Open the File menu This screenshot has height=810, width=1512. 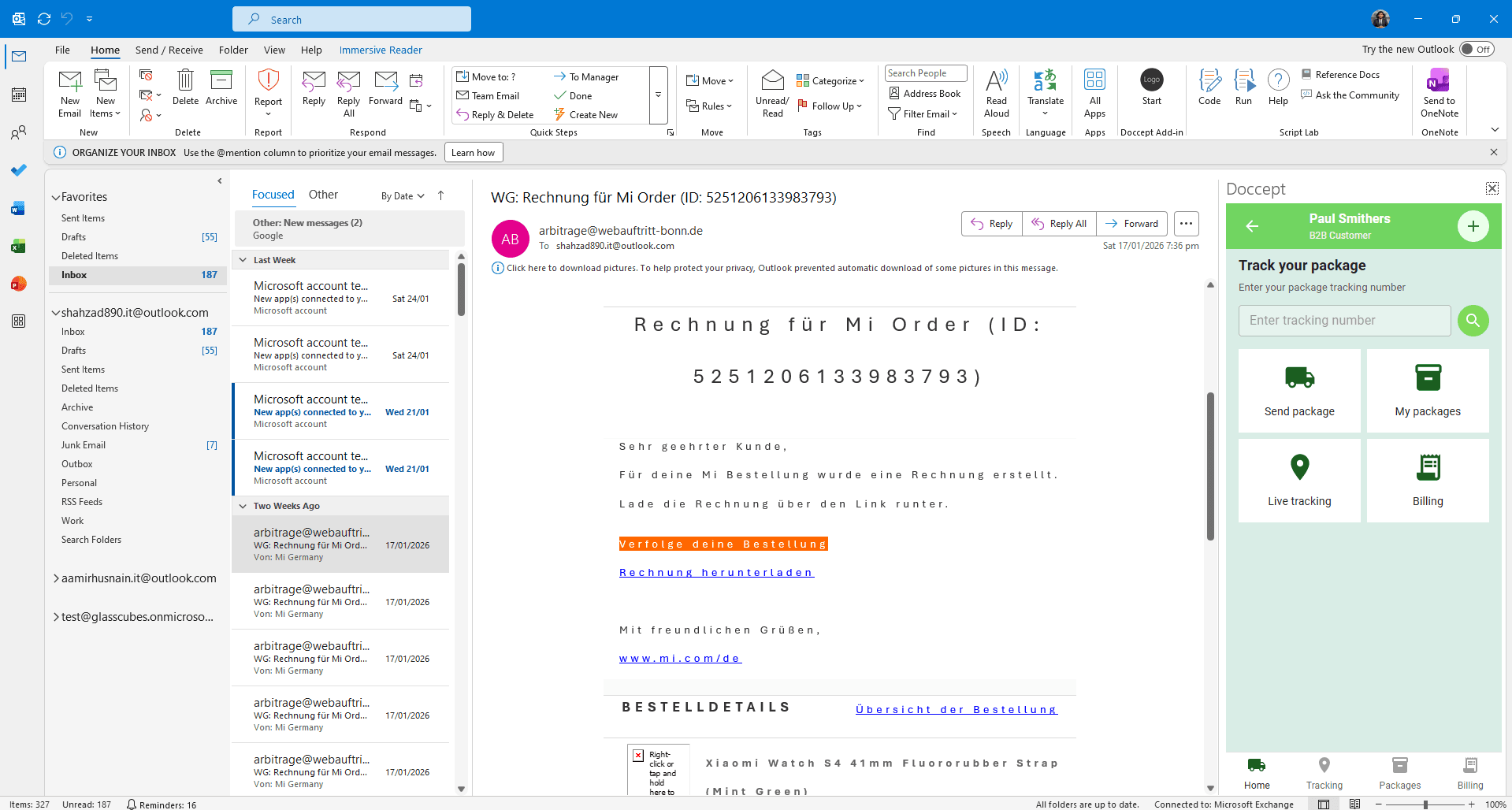(62, 50)
